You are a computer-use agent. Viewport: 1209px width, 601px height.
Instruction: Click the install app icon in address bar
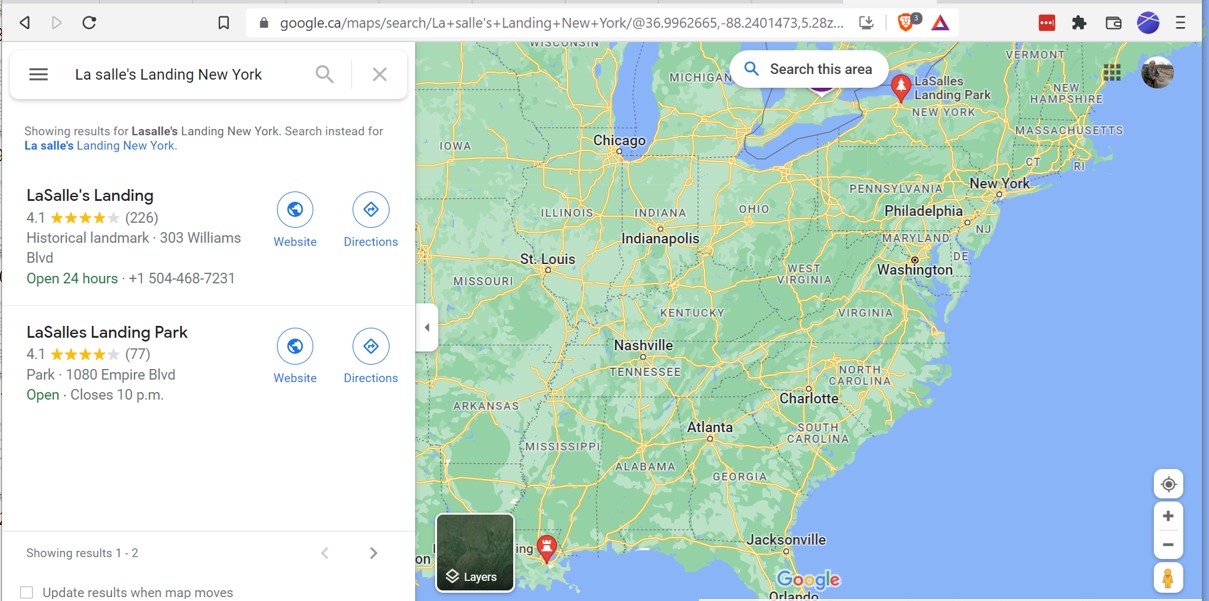(867, 22)
